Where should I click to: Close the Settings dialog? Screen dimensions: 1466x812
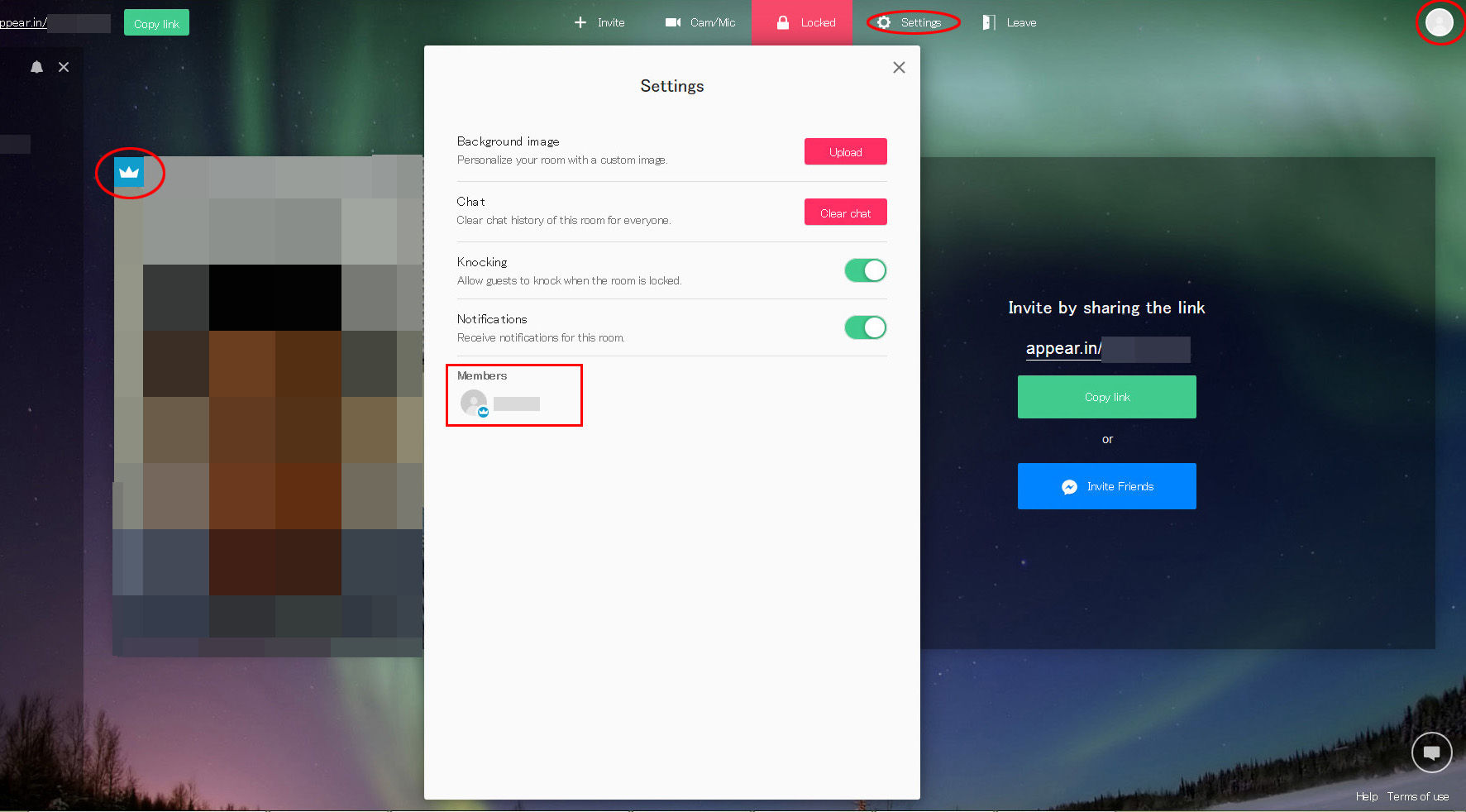(x=899, y=68)
